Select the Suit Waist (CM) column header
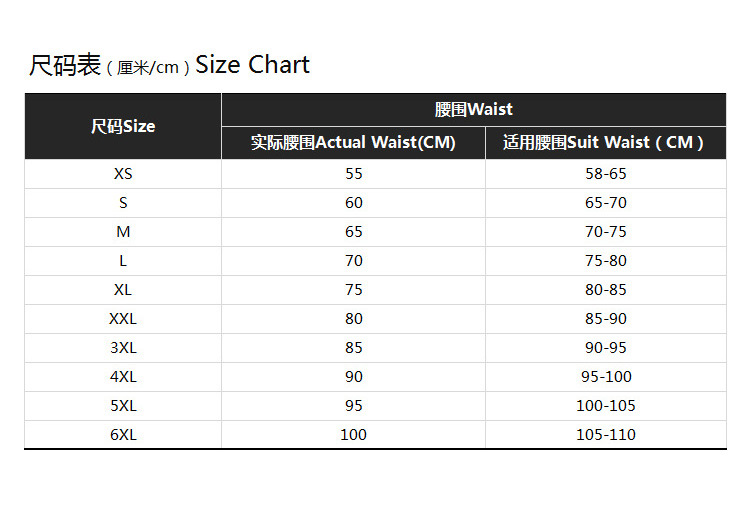 coord(606,143)
